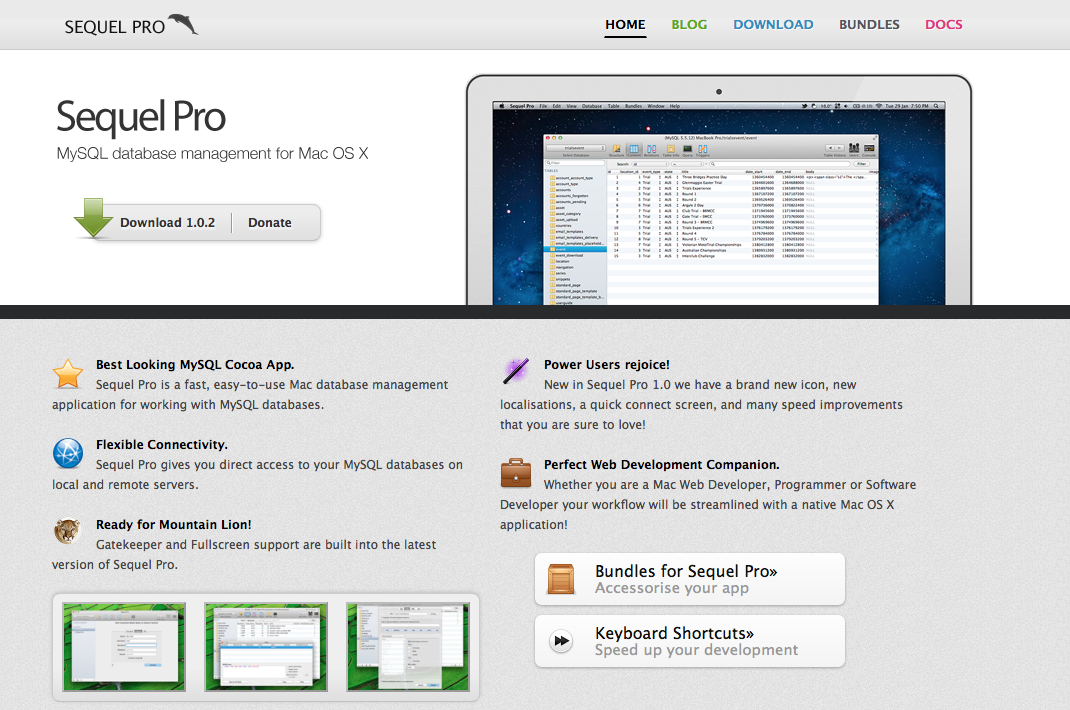
Task: Select BUNDLES in the top navigation
Action: (x=869, y=25)
